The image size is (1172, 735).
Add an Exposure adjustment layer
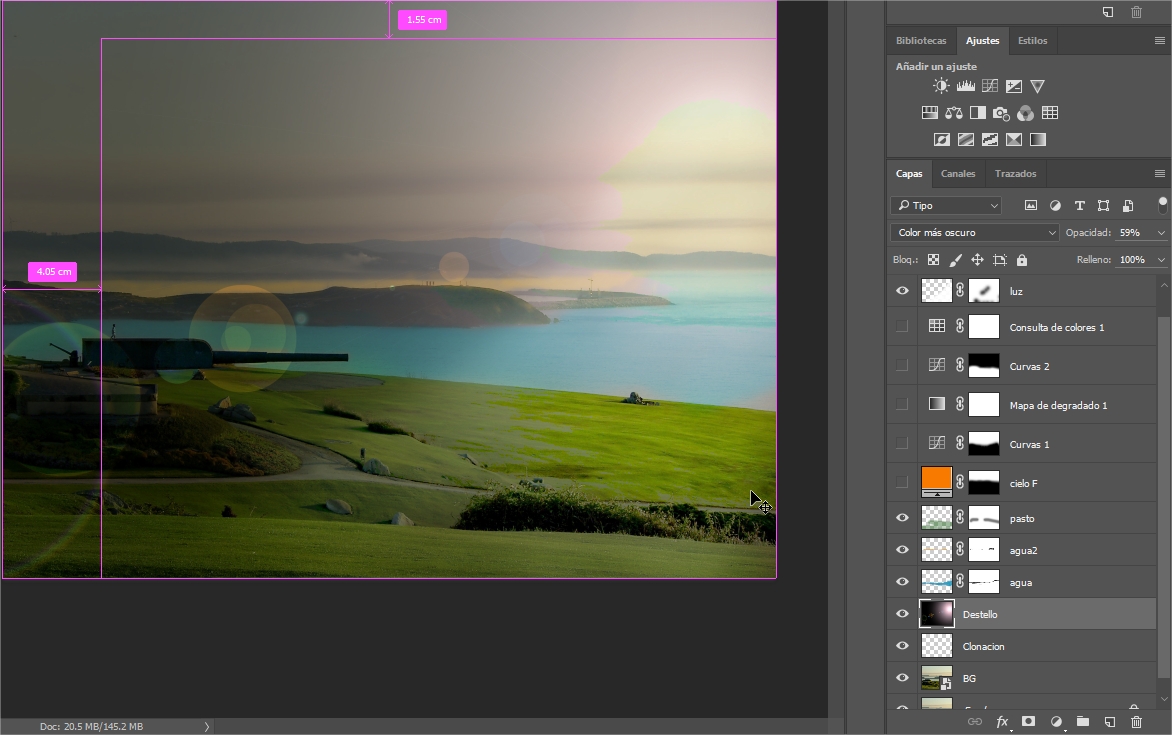1014,86
